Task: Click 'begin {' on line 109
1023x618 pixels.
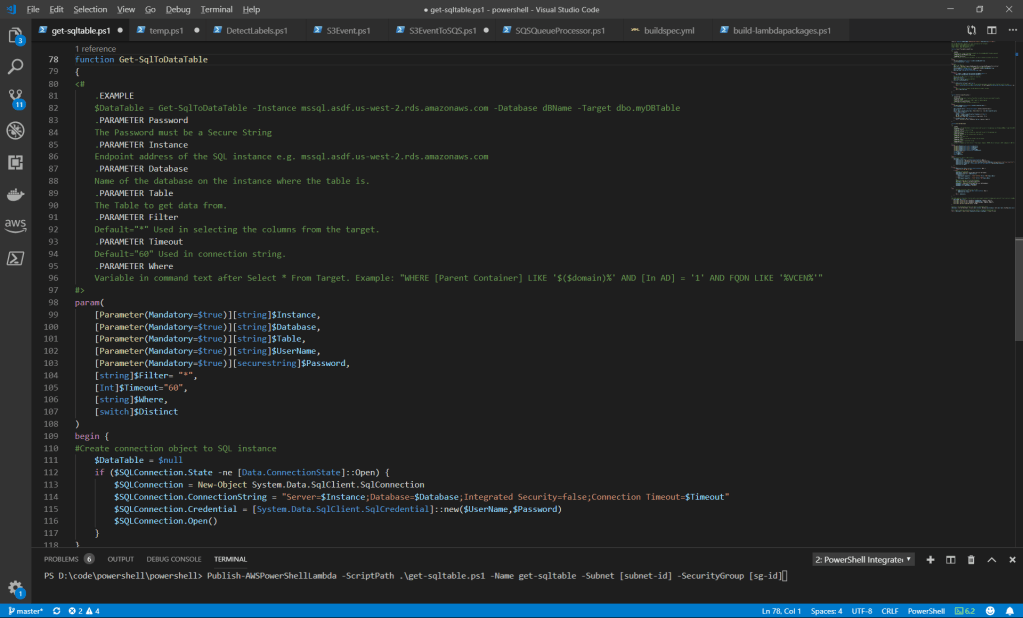Action: point(92,436)
